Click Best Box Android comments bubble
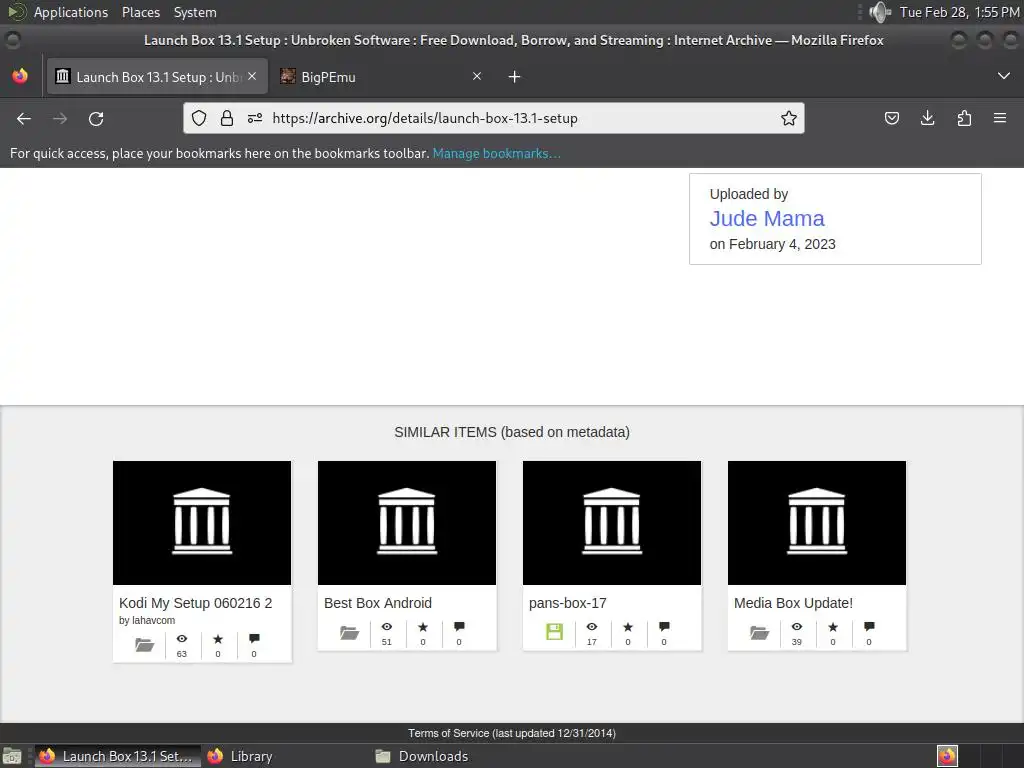 459,626
